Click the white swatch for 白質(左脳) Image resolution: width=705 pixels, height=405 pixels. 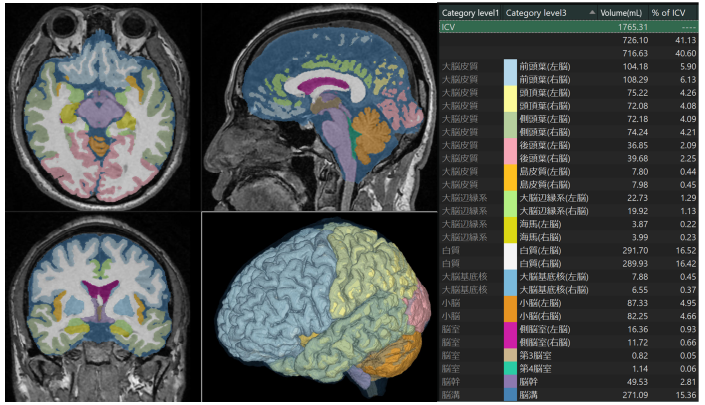click(x=510, y=250)
